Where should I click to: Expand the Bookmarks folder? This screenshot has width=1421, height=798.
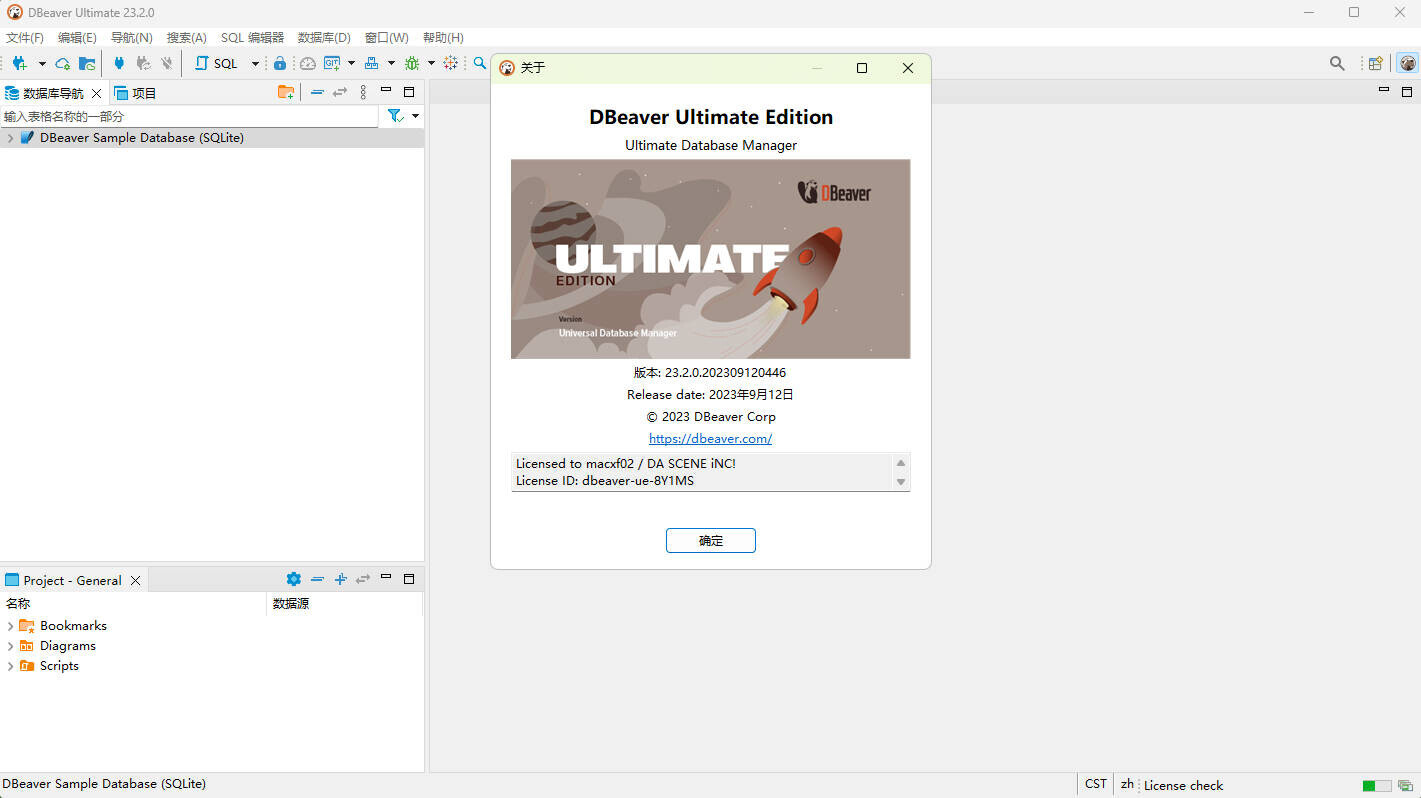pos(10,626)
